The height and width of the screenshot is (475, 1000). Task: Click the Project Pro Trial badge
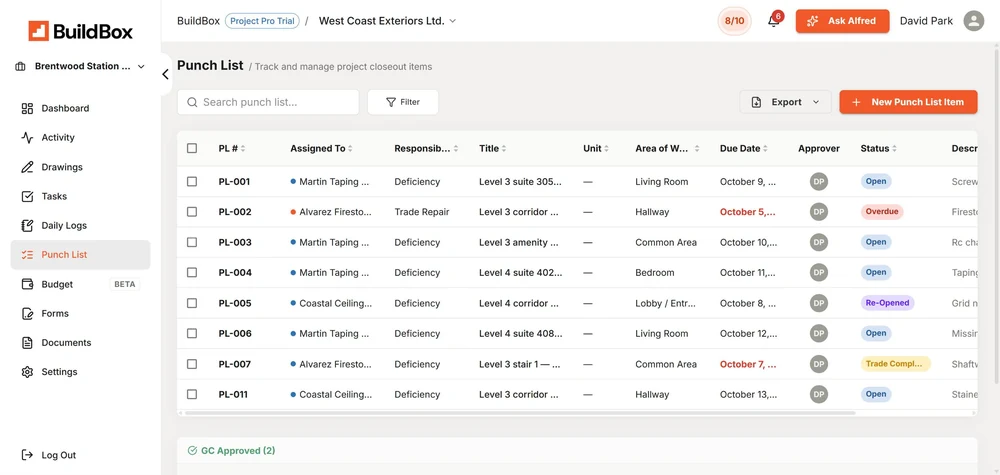click(262, 21)
